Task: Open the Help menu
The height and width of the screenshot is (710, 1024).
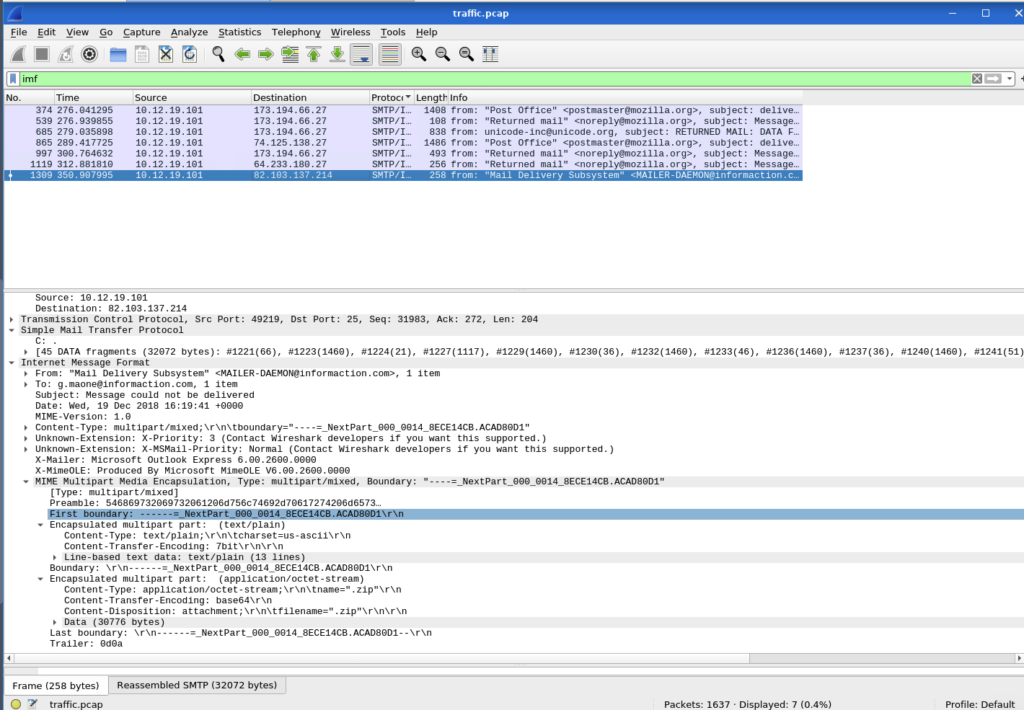Action: (426, 32)
